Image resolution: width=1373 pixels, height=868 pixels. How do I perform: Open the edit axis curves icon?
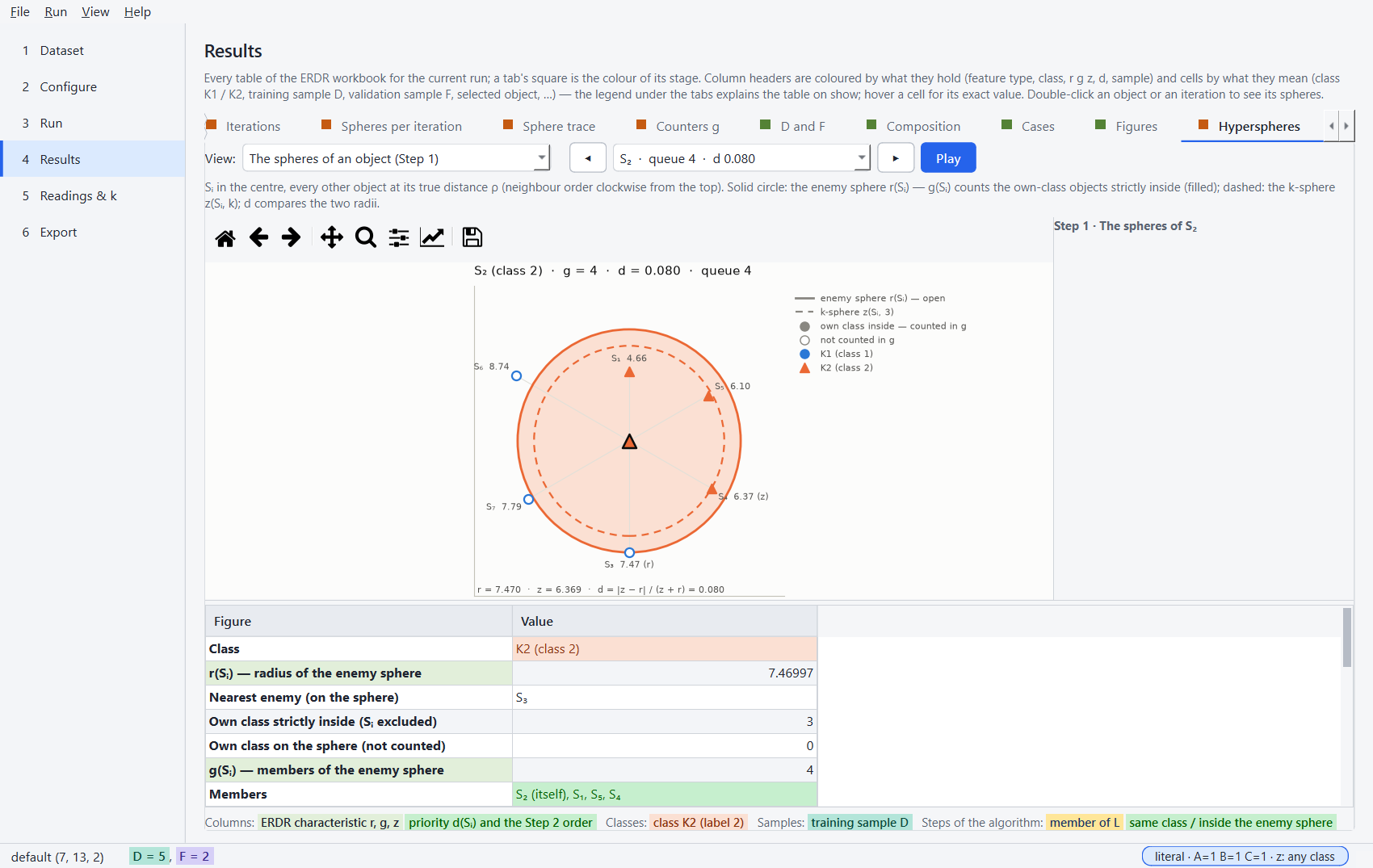click(432, 237)
